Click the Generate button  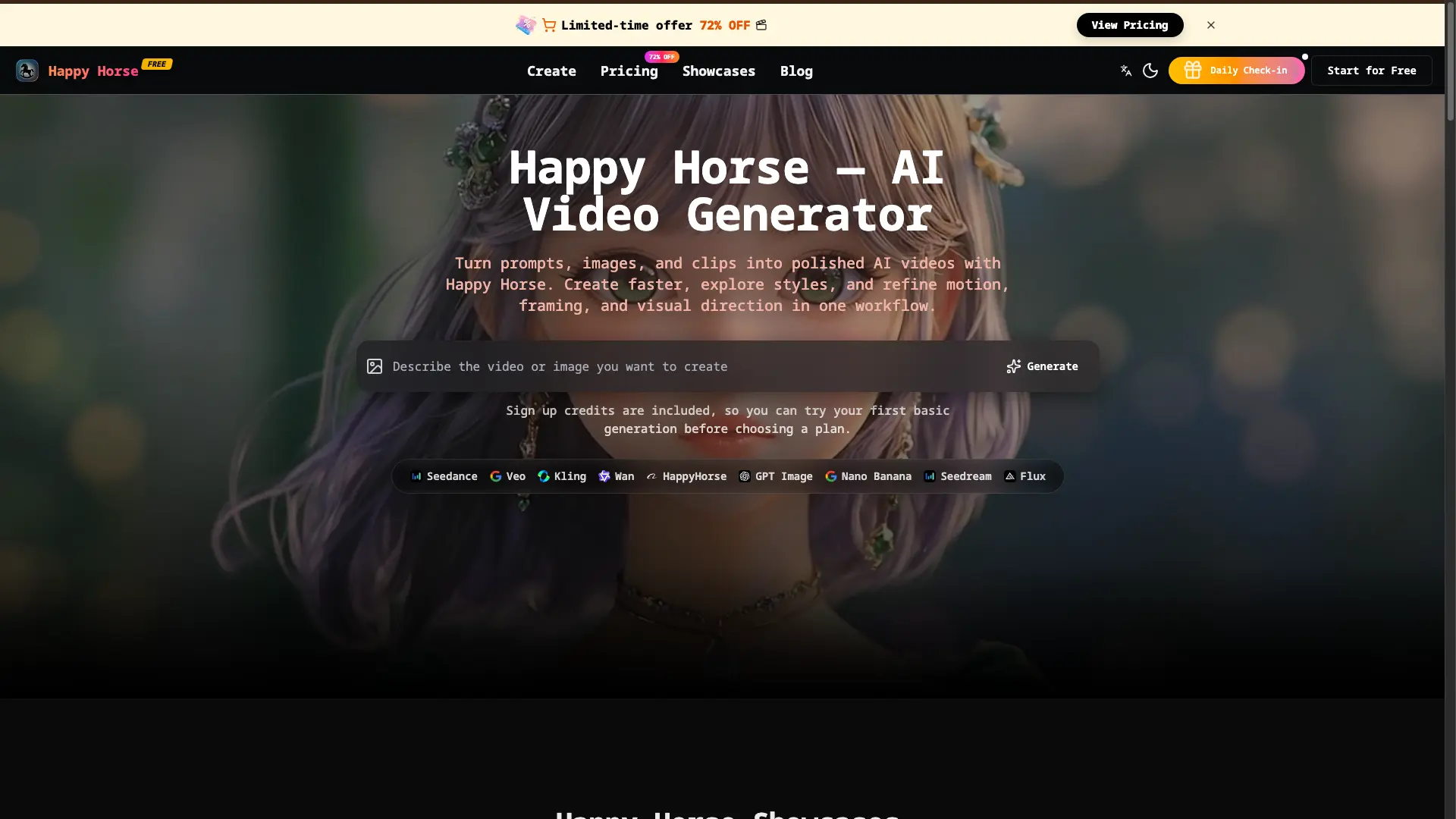(1042, 366)
